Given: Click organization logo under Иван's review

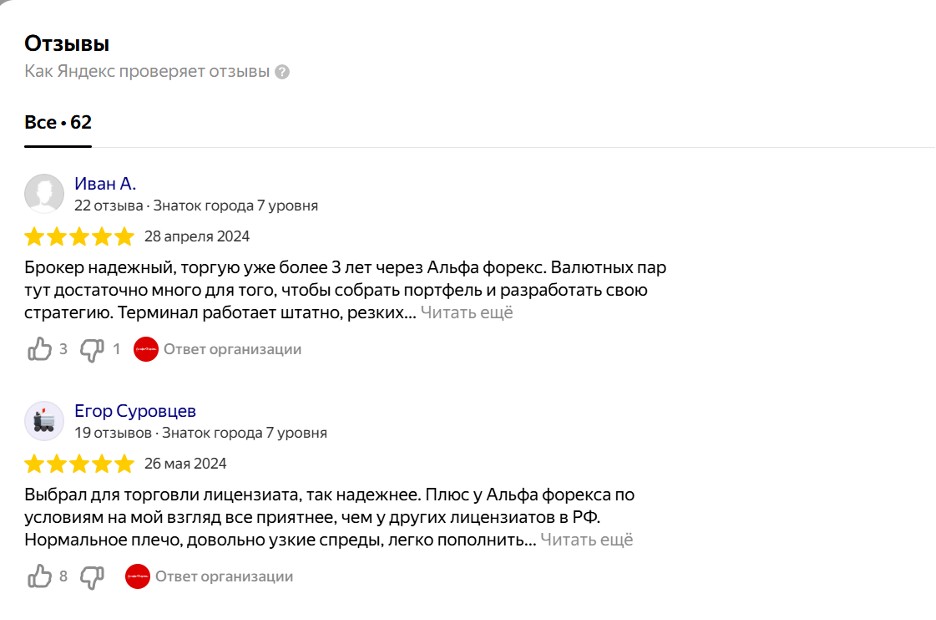Looking at the screenshot, I should pyautogui.click(x=146, y=349).
